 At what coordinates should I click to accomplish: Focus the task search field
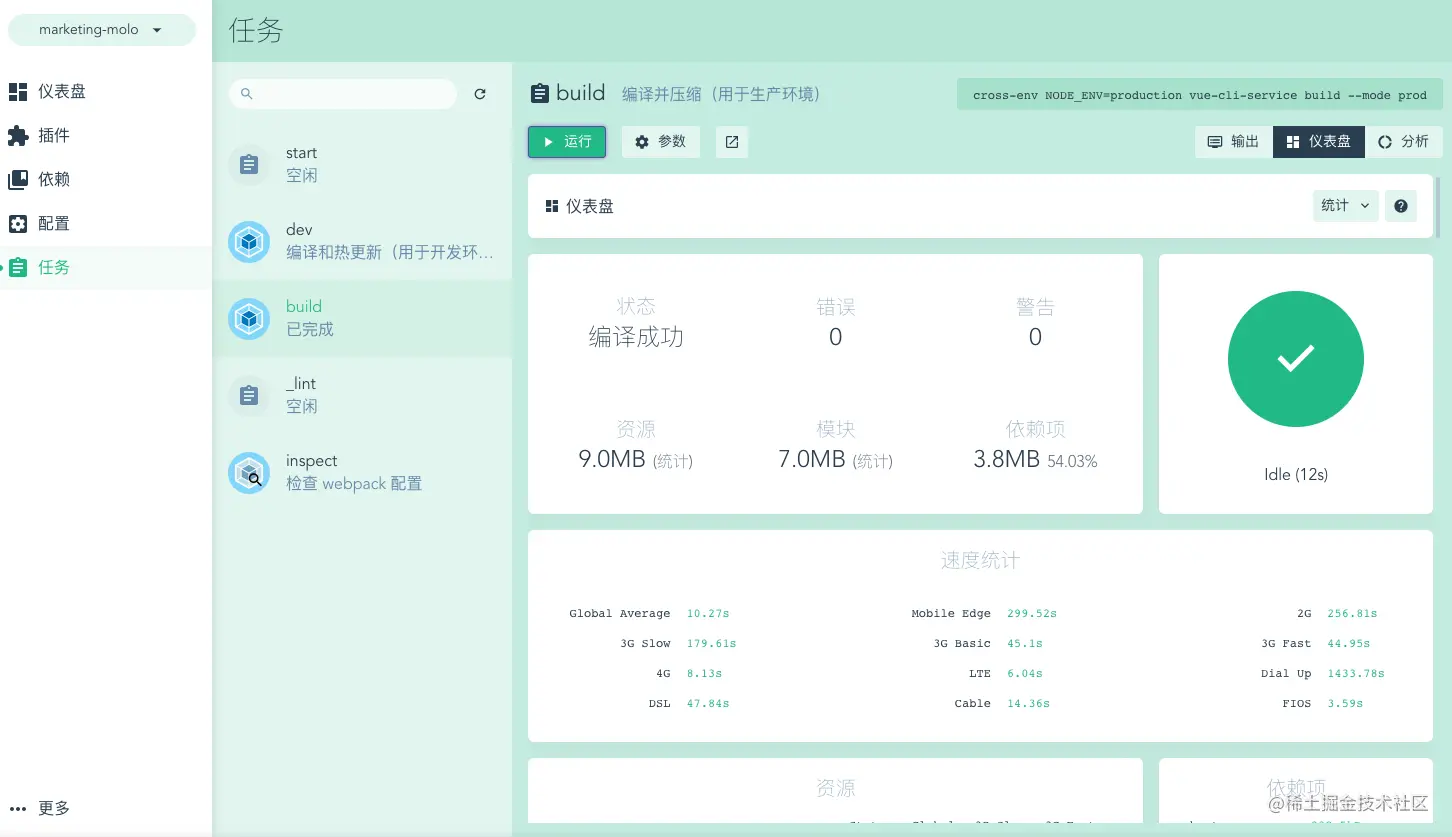(343, 94)
